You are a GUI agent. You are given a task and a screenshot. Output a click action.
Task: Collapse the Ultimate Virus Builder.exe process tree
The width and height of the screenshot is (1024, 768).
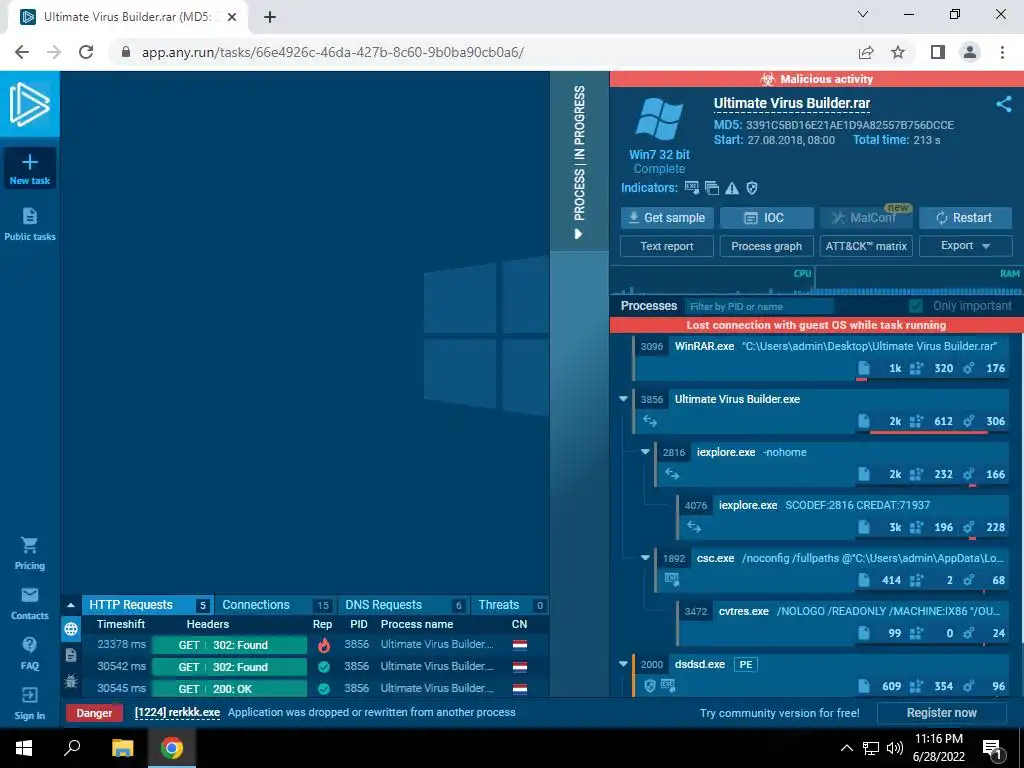(623, 398)
